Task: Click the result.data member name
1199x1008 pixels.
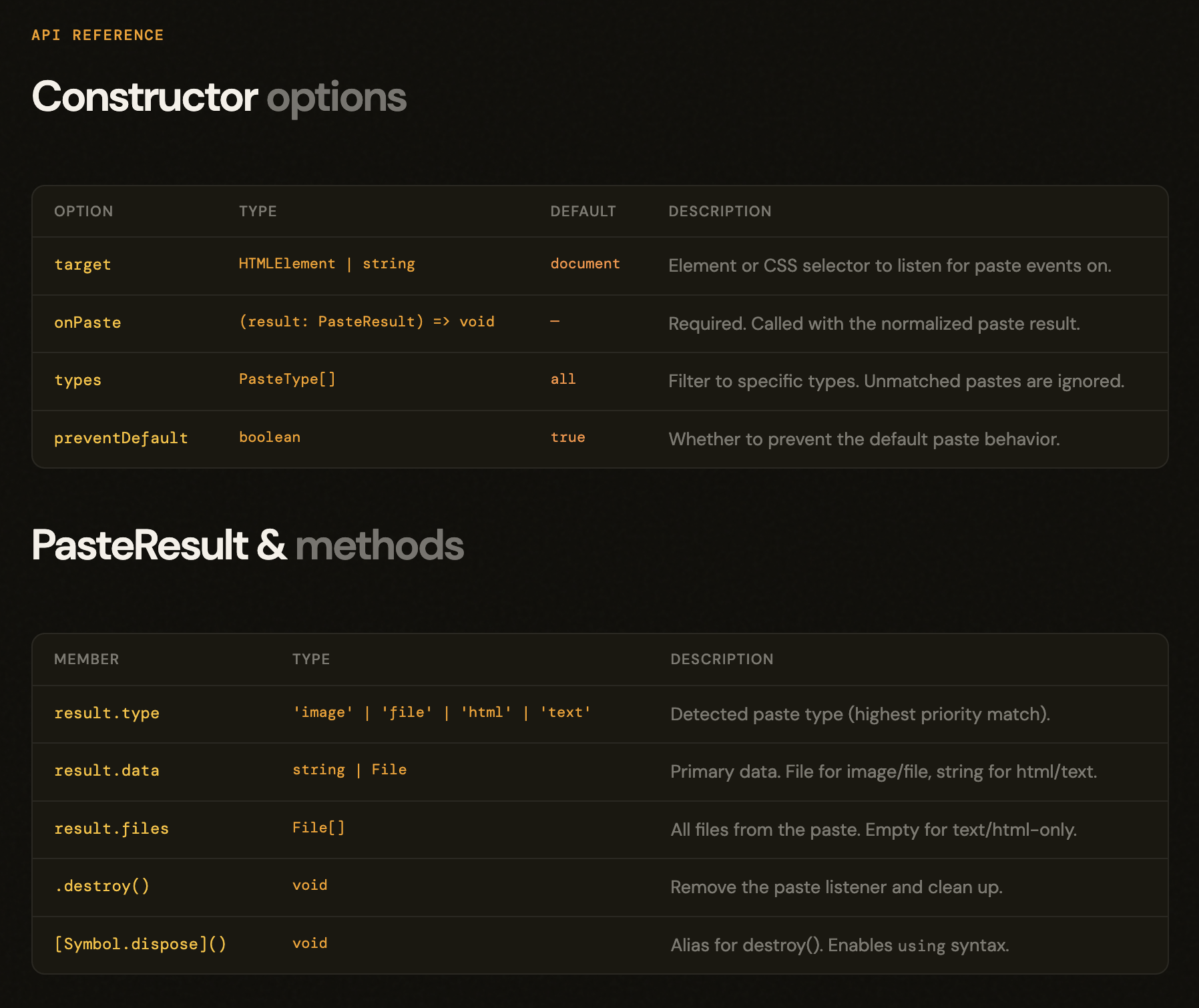Action: (107, 771)
